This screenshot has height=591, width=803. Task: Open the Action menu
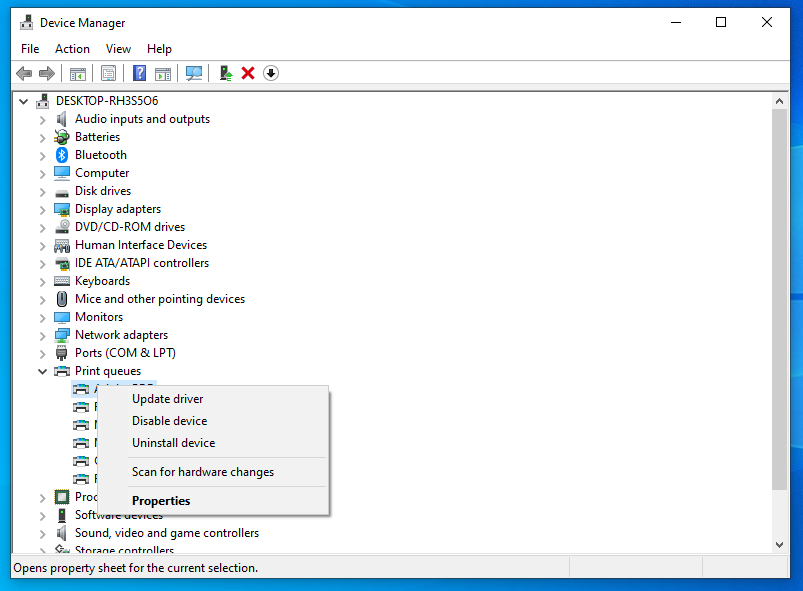pos(72,49)
